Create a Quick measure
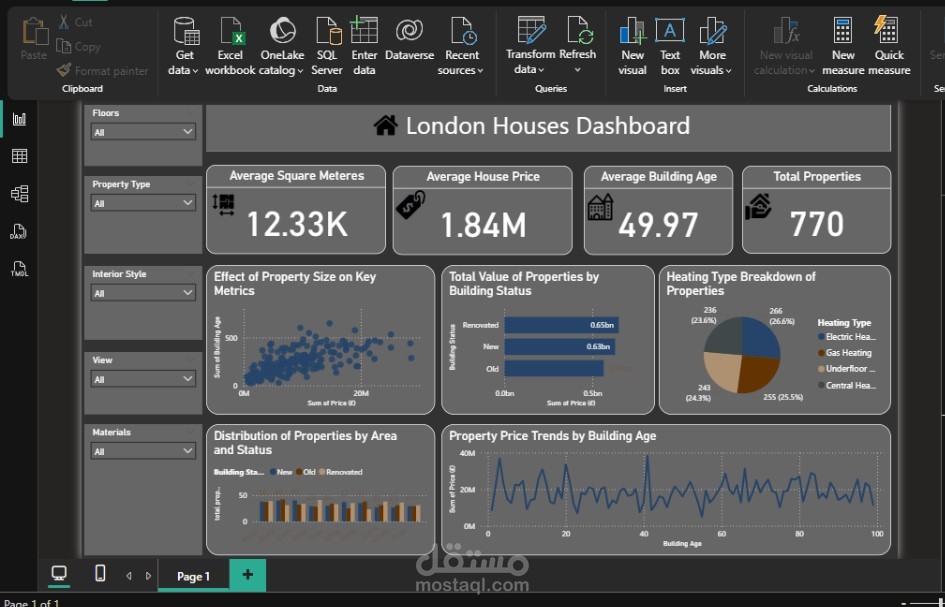 click(x=888, y=32)
